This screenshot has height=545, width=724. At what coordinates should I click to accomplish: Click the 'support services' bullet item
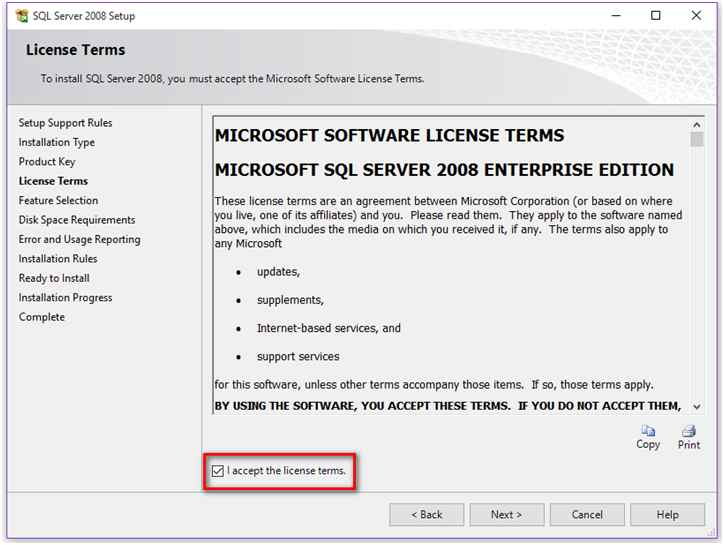(298, 357)
